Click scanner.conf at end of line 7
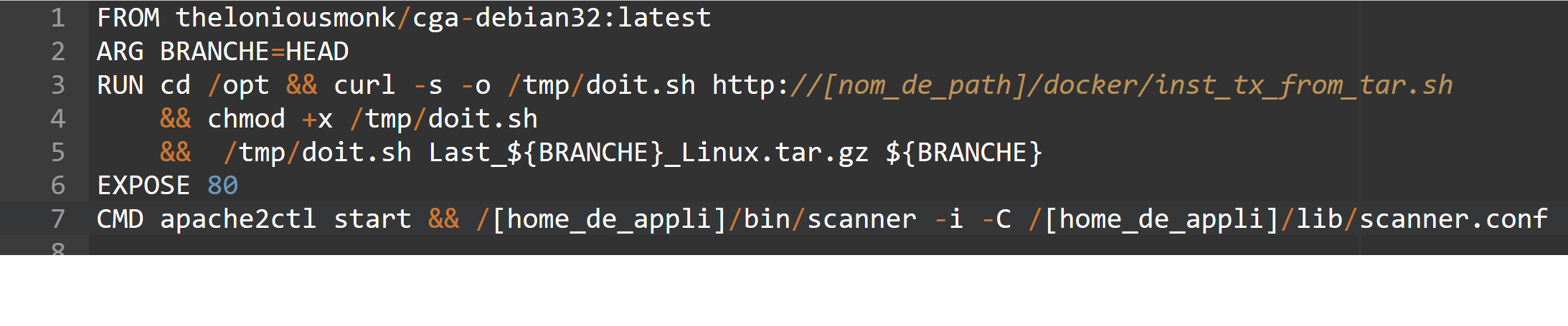The height and width of the screenshot is (326, 1568). point(1454,219)
